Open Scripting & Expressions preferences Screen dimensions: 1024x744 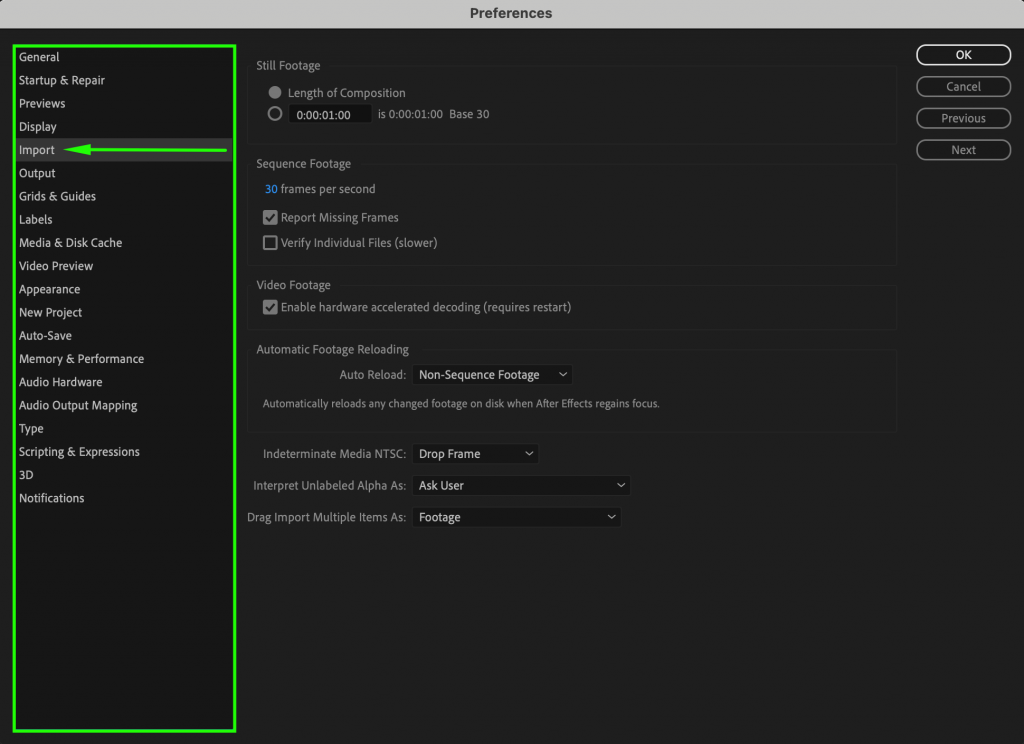(x=79, y=451)
